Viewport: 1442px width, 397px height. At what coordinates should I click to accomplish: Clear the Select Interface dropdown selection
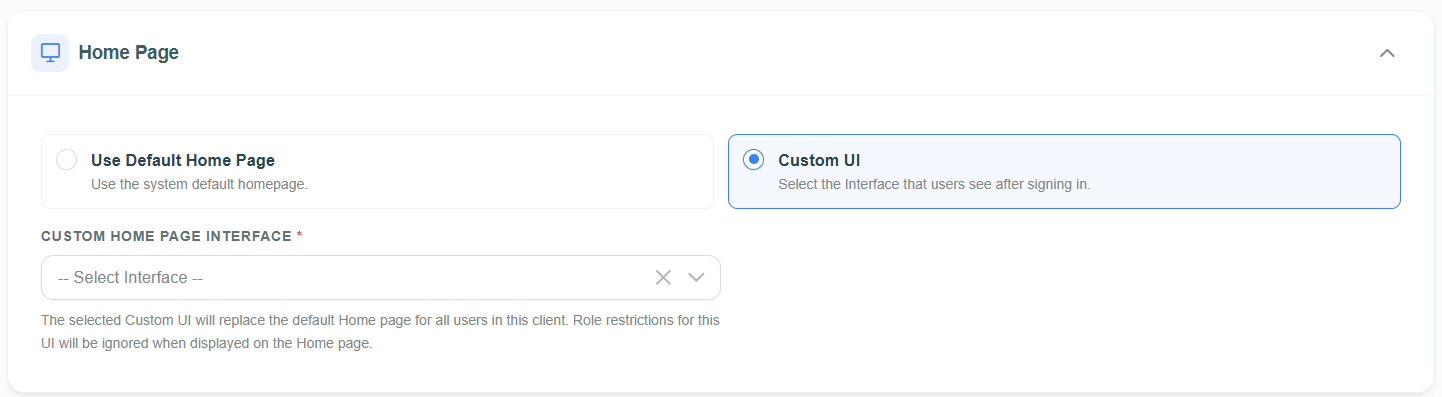(663, 277)
